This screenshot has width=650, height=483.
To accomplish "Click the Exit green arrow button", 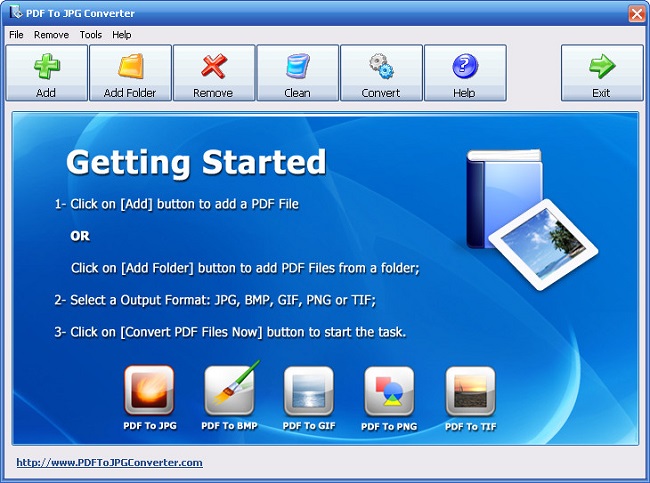I will pos(601,73).
